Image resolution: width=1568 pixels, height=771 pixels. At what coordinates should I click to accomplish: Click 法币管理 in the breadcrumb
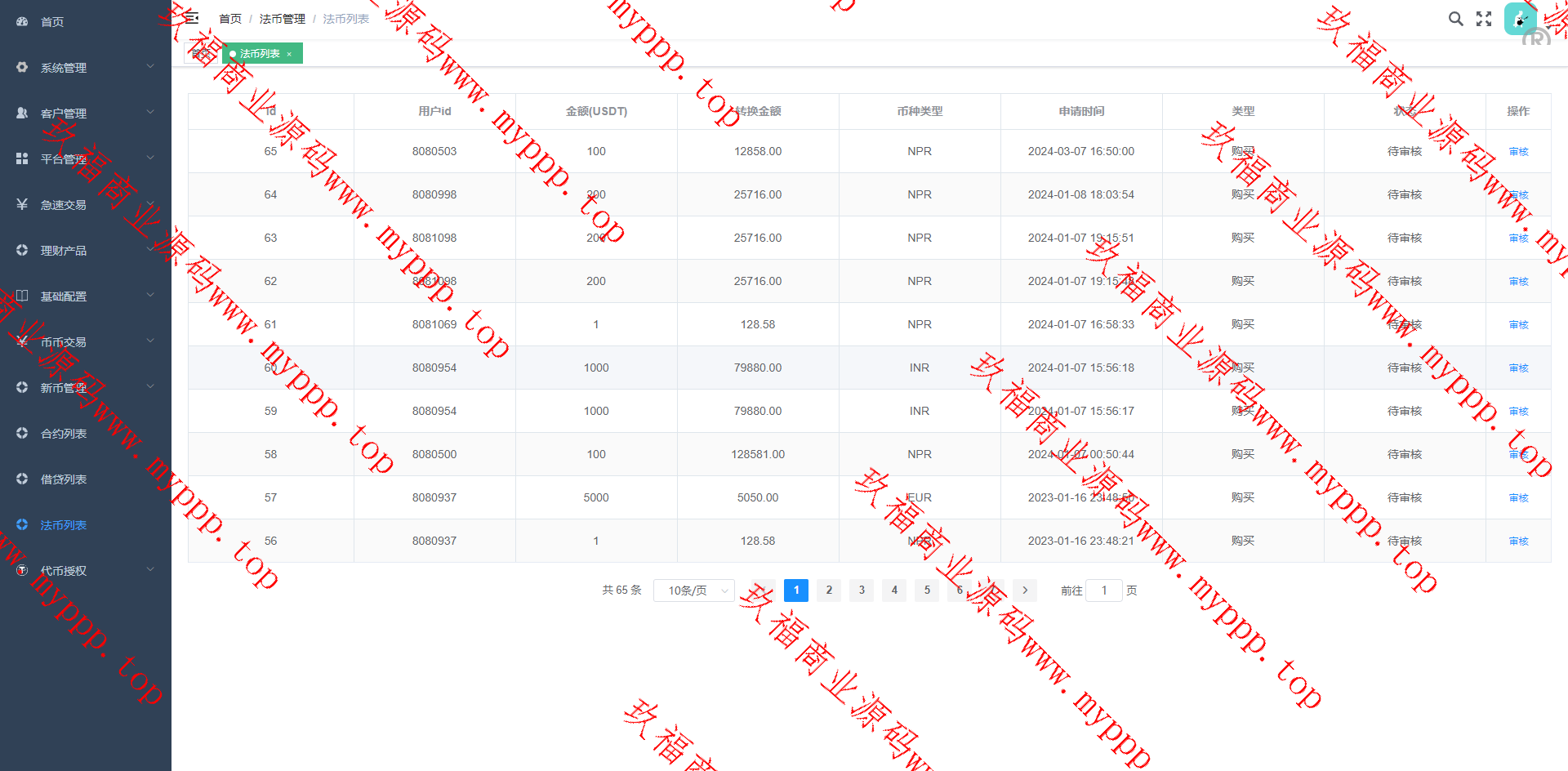coord(282,19)
